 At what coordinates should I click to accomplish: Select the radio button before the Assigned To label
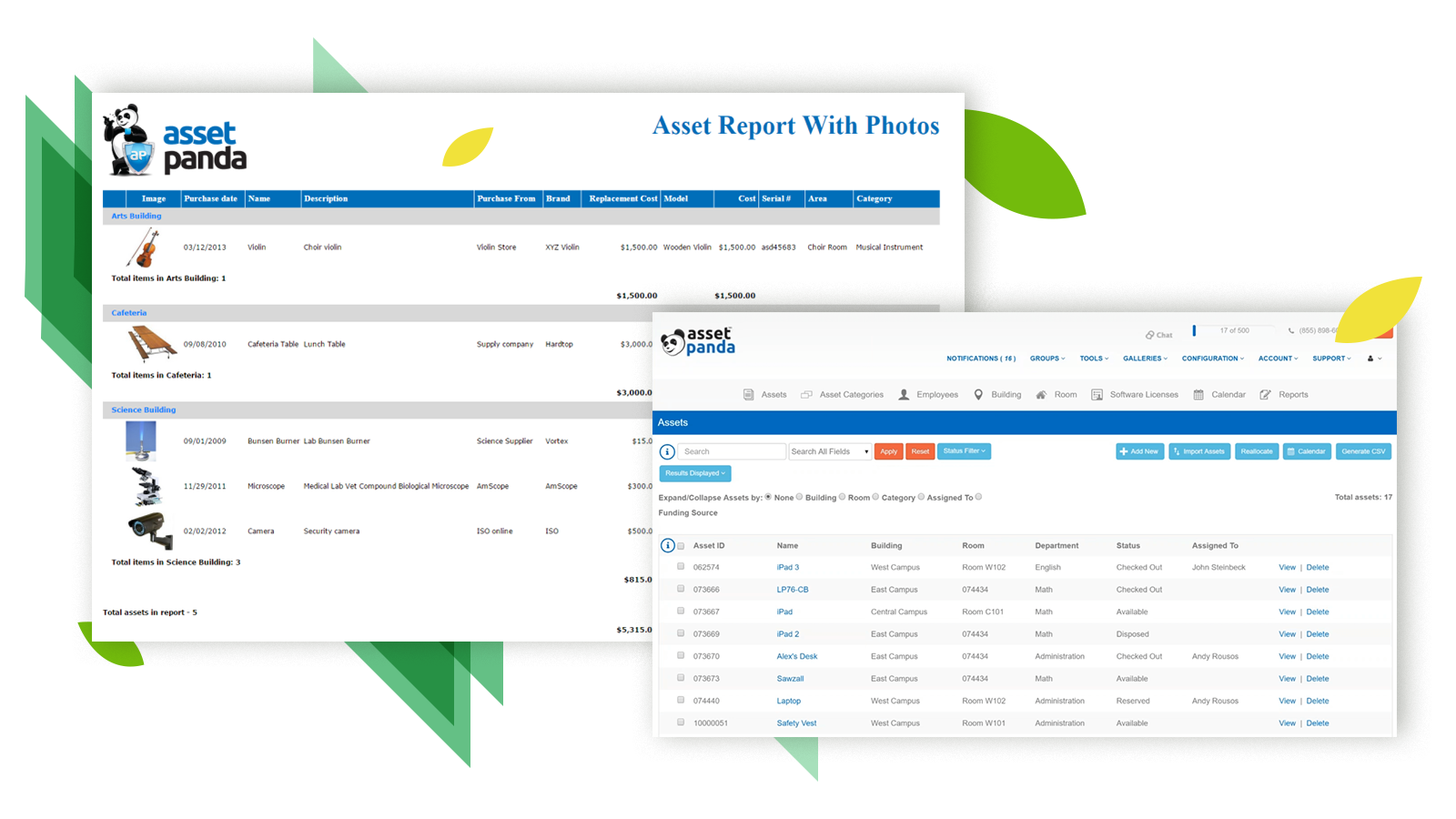[921, 497]
